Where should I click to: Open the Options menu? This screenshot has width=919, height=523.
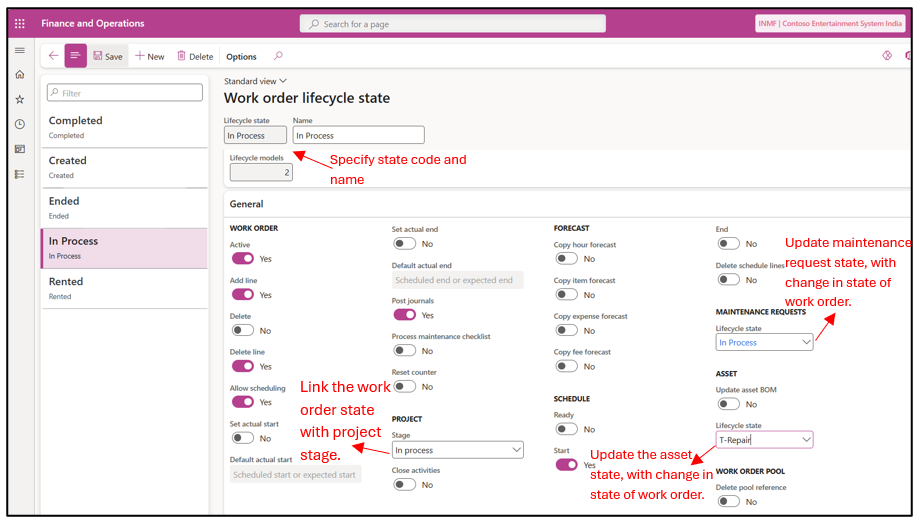coord(241,56)
